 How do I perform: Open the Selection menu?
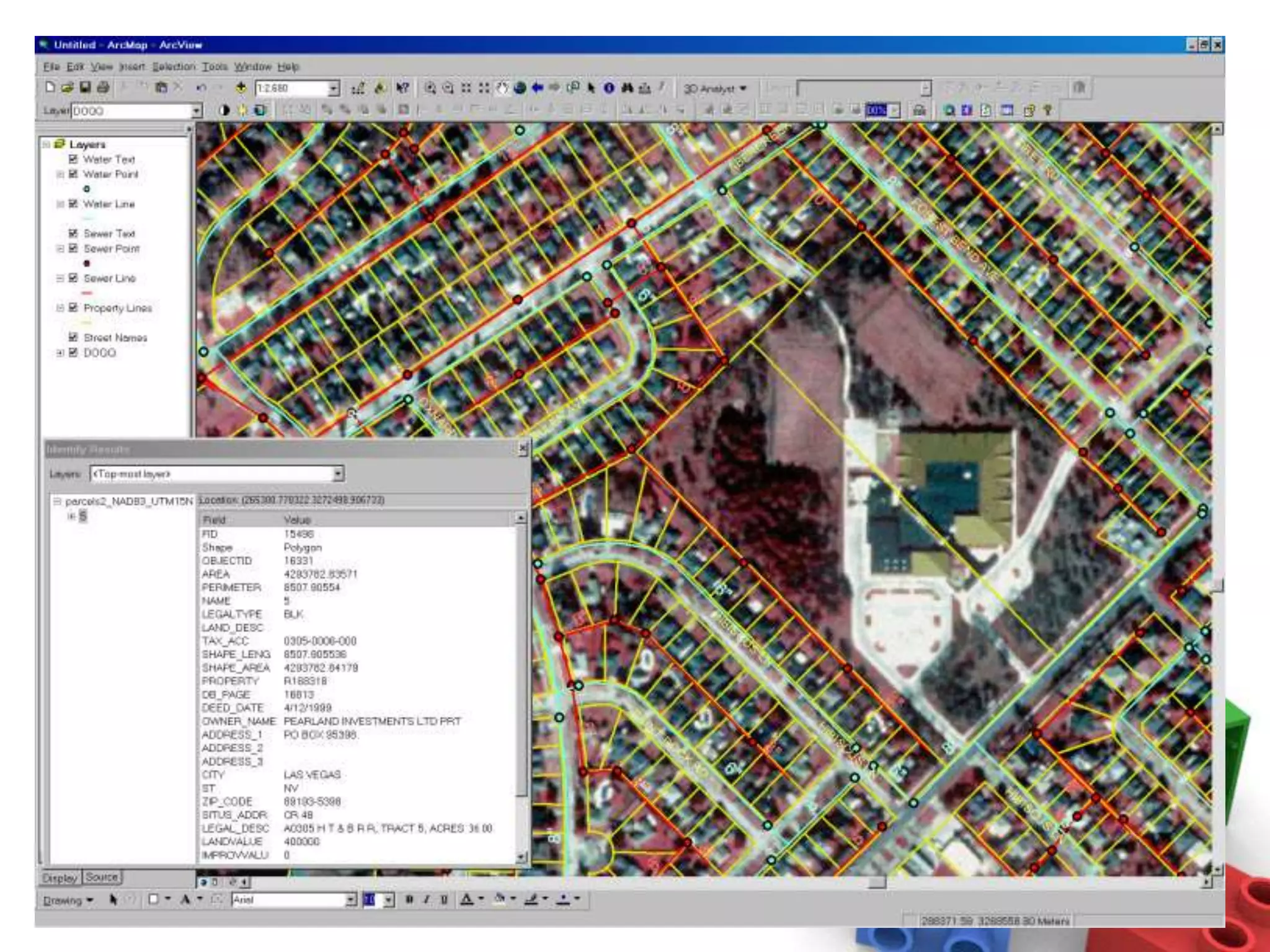[x=174, y=66]
